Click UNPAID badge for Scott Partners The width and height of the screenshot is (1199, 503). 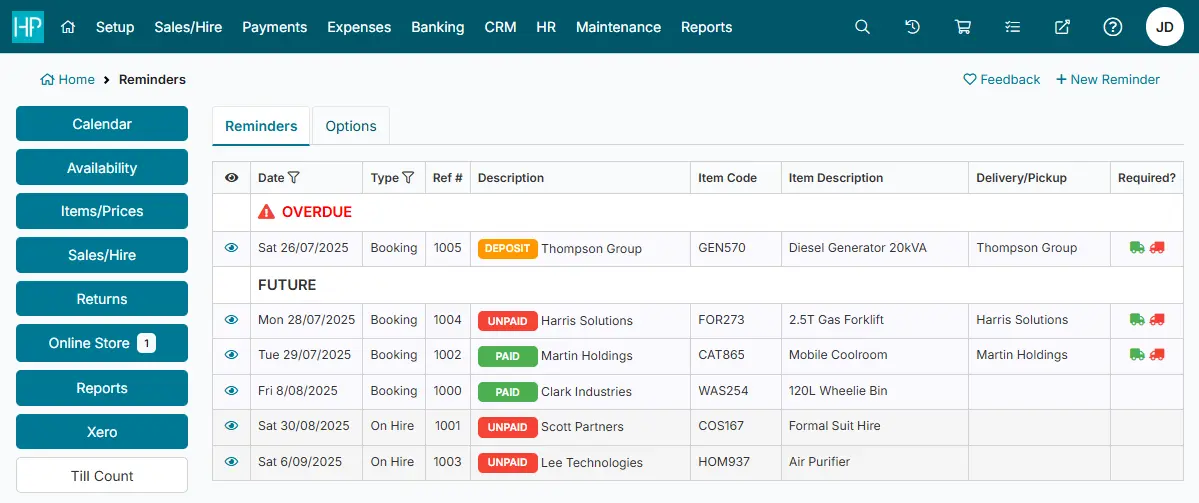pos(508,427)
